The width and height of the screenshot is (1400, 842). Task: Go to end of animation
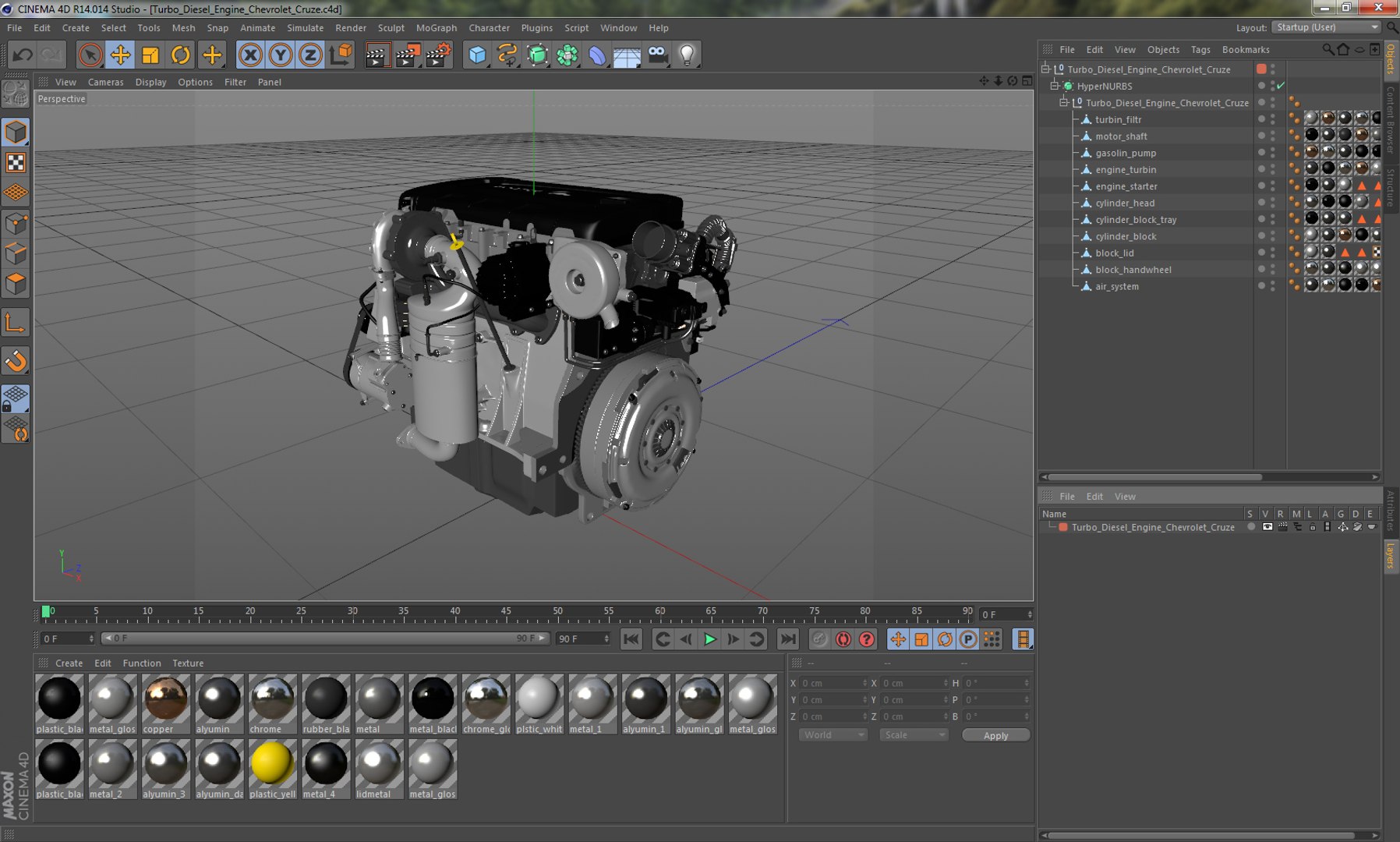click(x=788, y=639)
